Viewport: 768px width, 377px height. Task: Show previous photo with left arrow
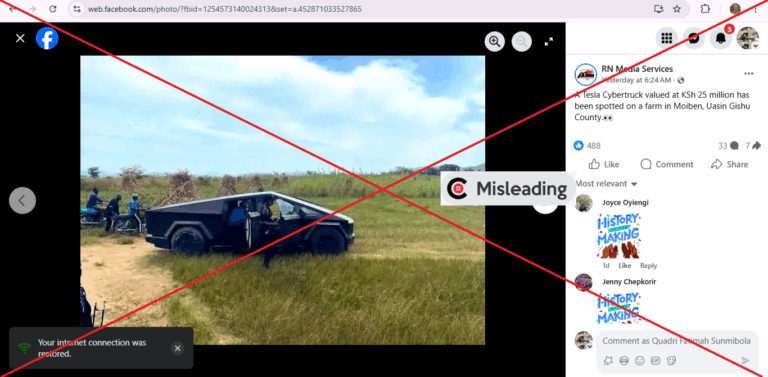pyautogui.click(x=22, y=200)
